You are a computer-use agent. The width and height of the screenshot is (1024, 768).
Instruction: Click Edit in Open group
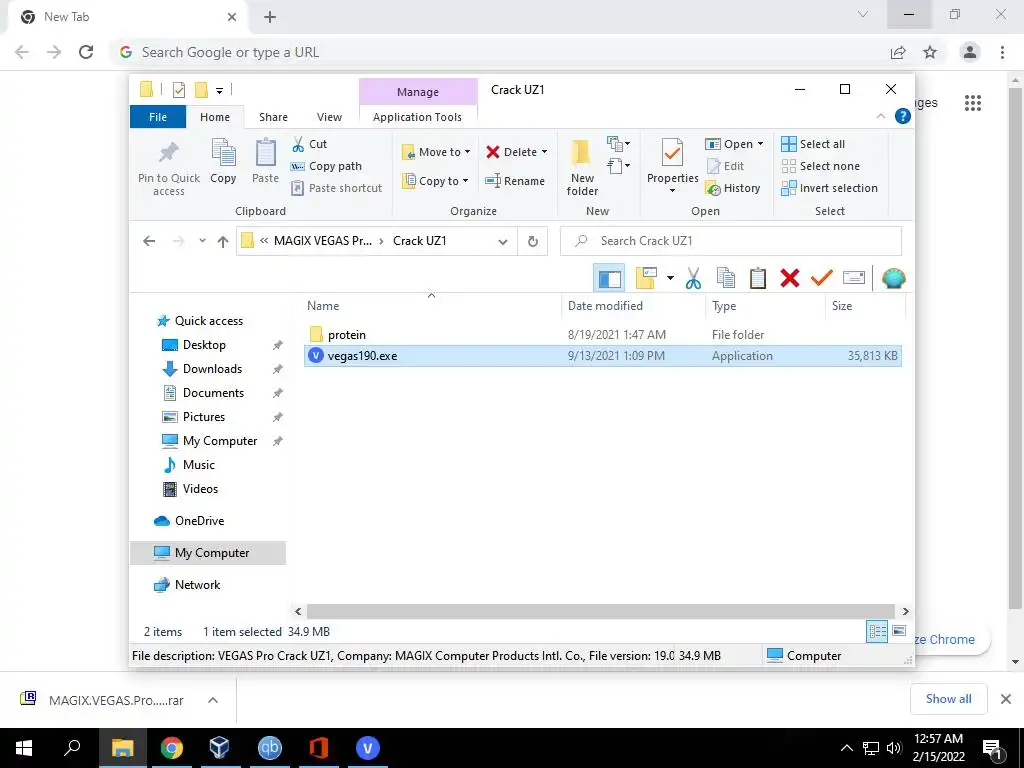725,166
